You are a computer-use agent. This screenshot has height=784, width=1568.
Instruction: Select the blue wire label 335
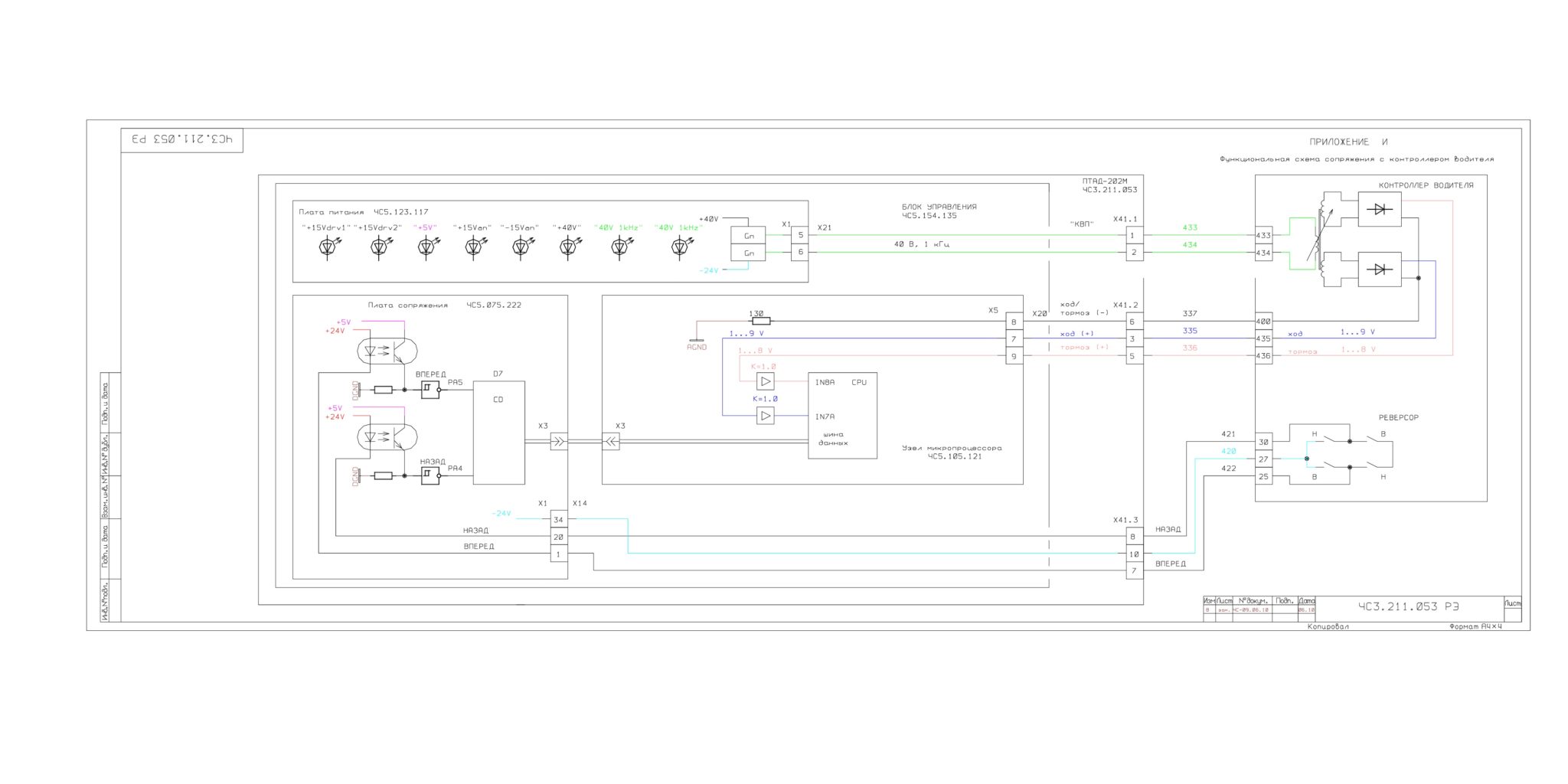click(x=1189, y=331)
